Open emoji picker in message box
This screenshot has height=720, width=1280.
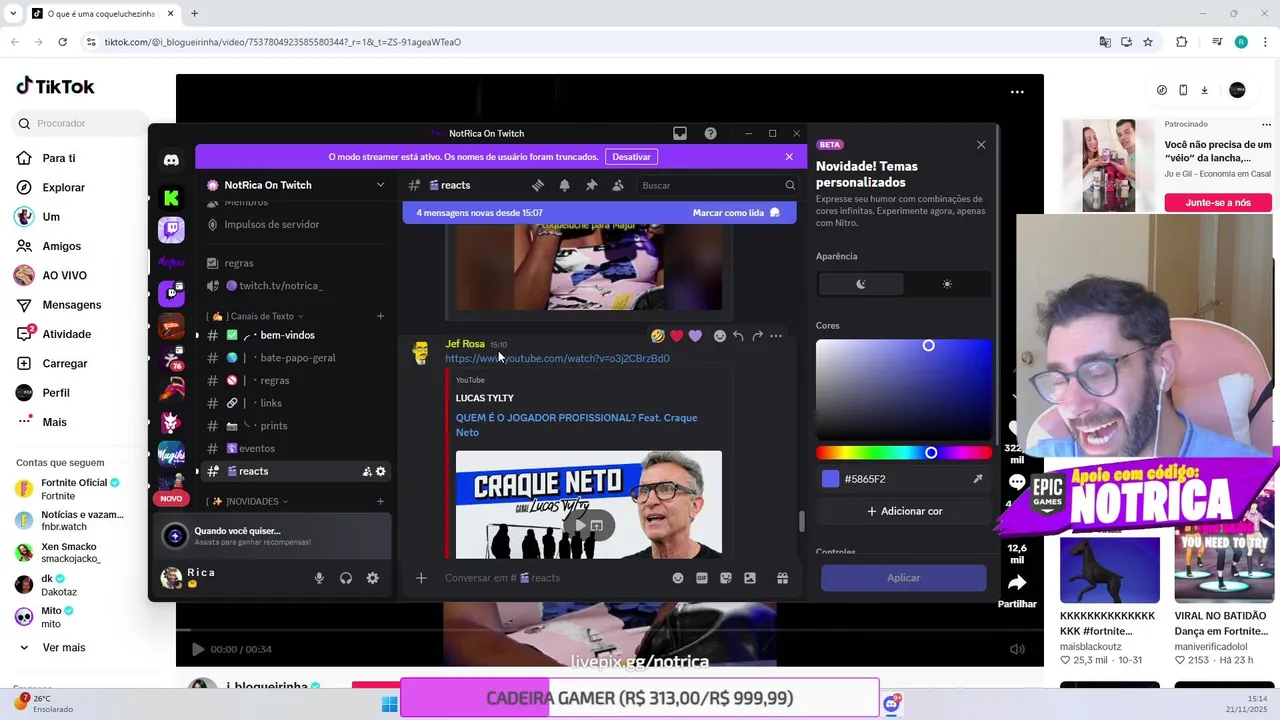678,578
